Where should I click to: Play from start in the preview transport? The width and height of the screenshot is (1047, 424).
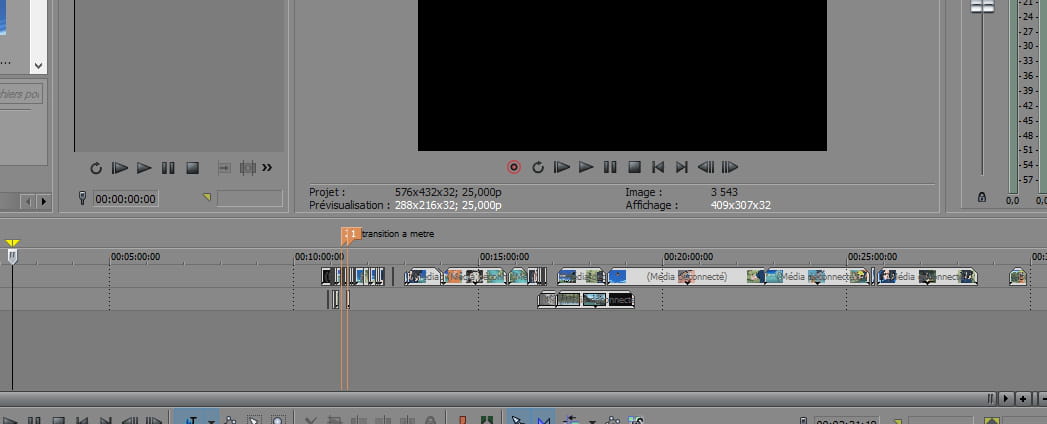tap(562, 167)
